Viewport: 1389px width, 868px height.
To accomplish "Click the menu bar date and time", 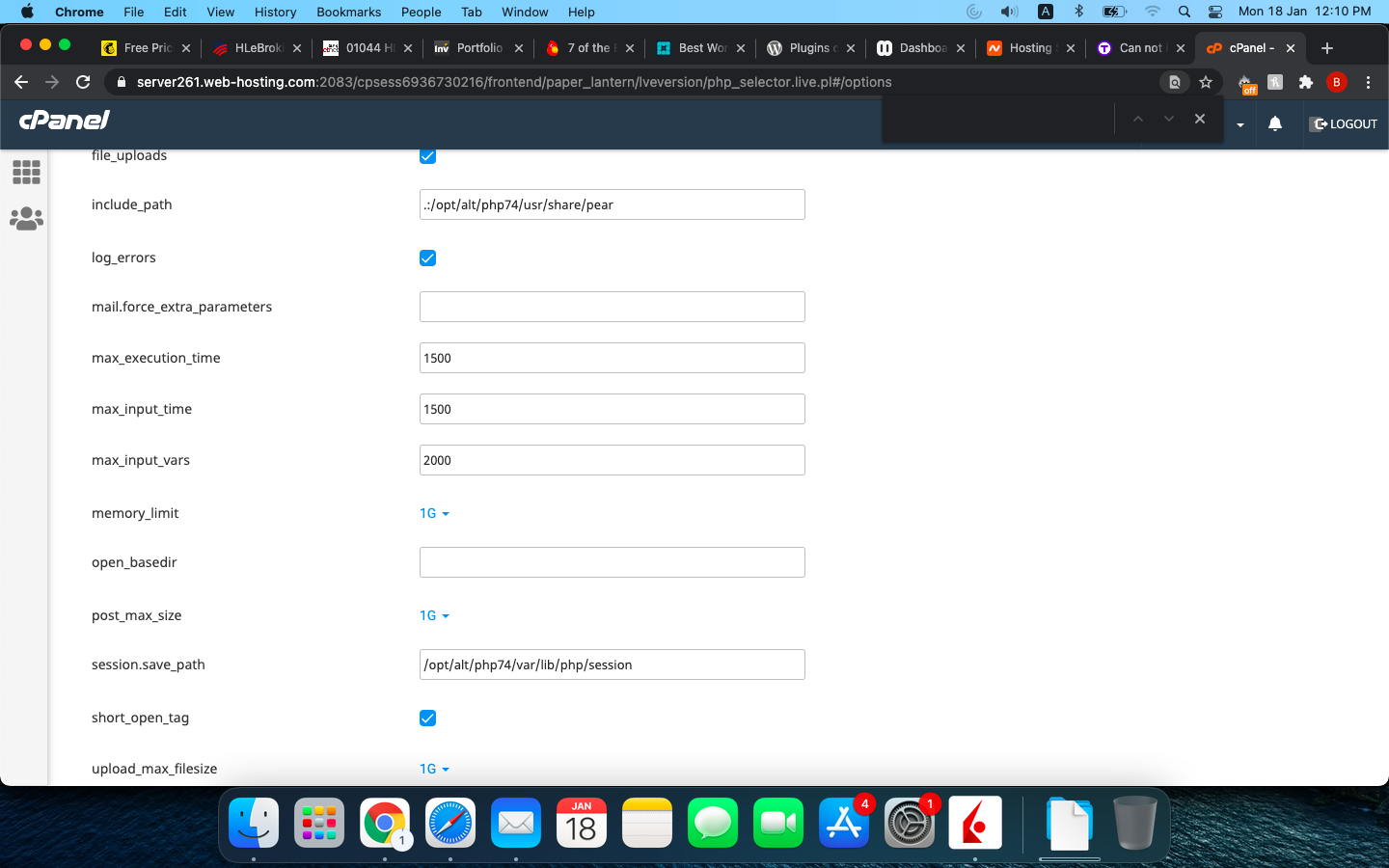I will 1304,12.
